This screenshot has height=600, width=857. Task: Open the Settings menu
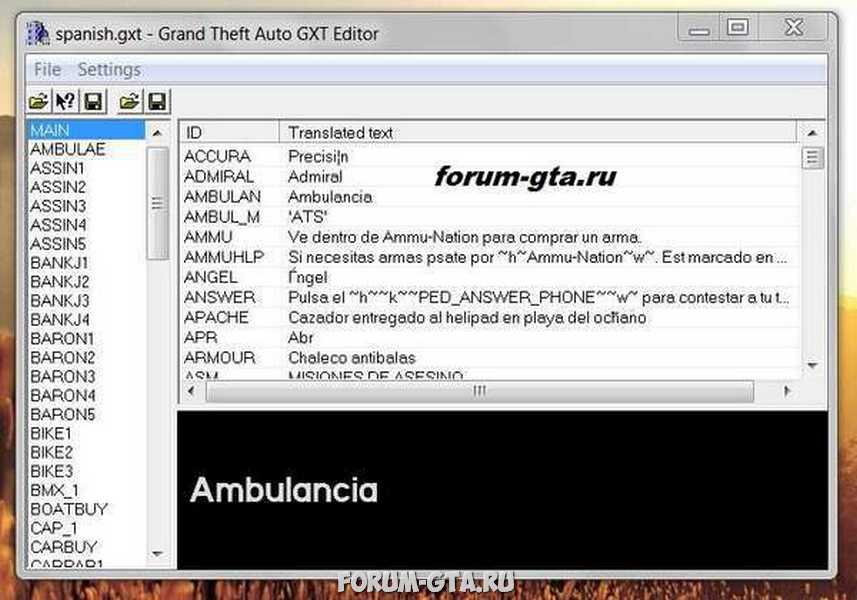pos(109,69)
